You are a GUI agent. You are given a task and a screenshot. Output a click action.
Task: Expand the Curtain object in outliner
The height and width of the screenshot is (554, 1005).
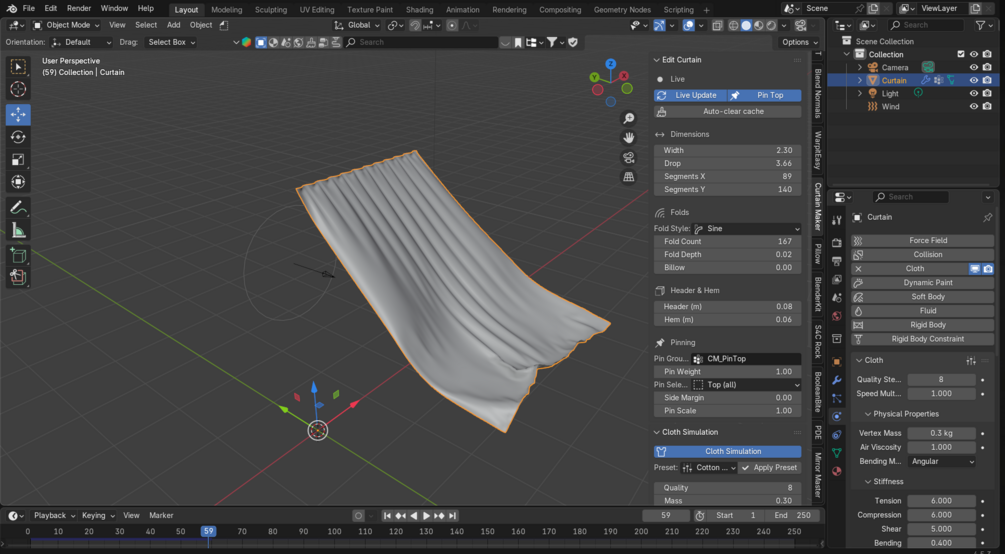(x=860, y=80)
